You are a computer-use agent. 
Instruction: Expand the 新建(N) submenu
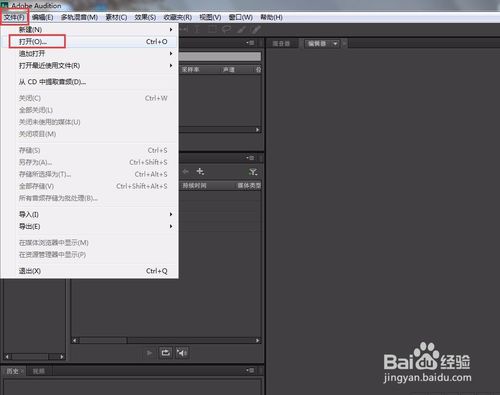pyautogui.click(x=89, y=29)
